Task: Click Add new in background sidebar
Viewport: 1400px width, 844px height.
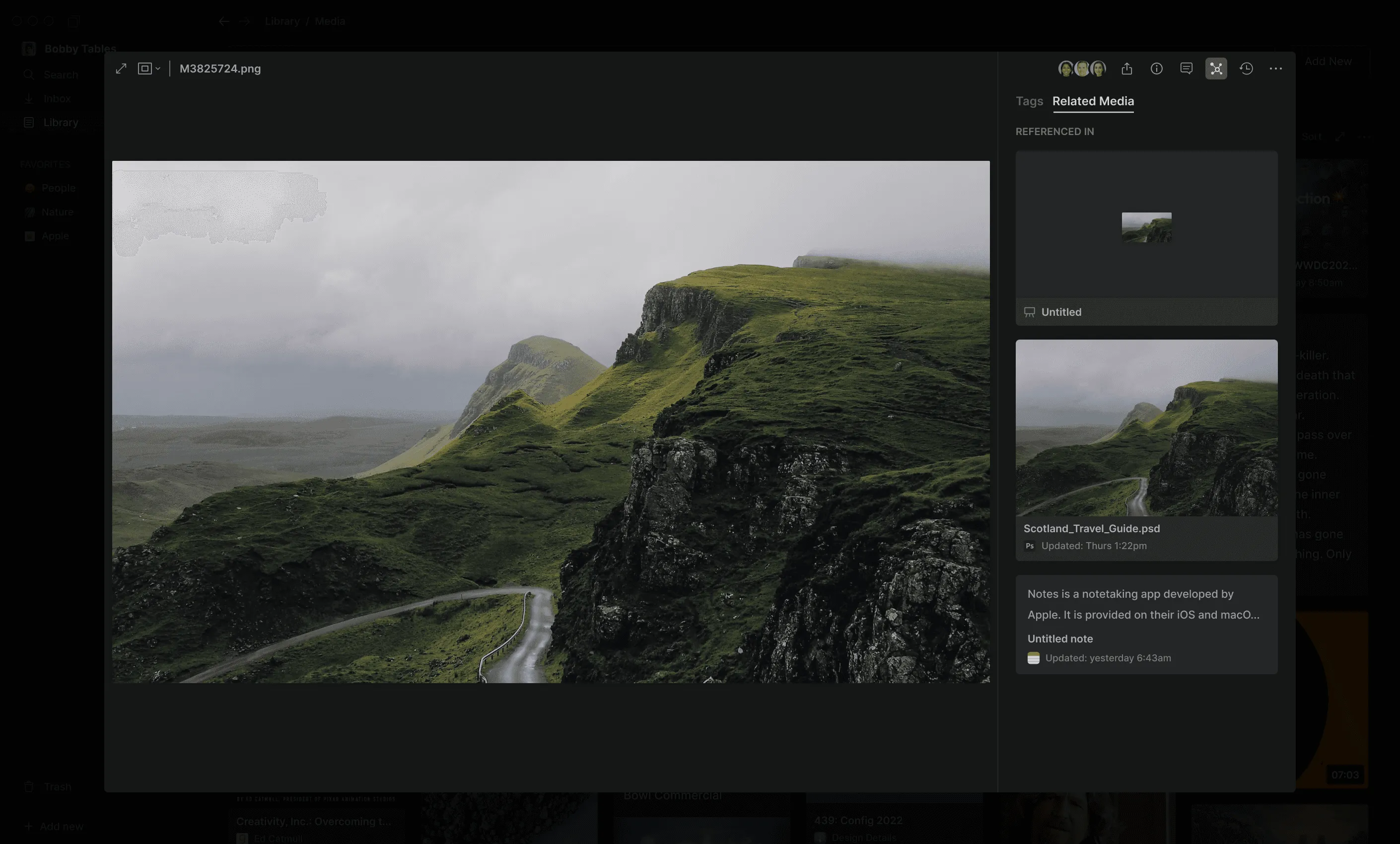Action: click(x=55, y=827)
